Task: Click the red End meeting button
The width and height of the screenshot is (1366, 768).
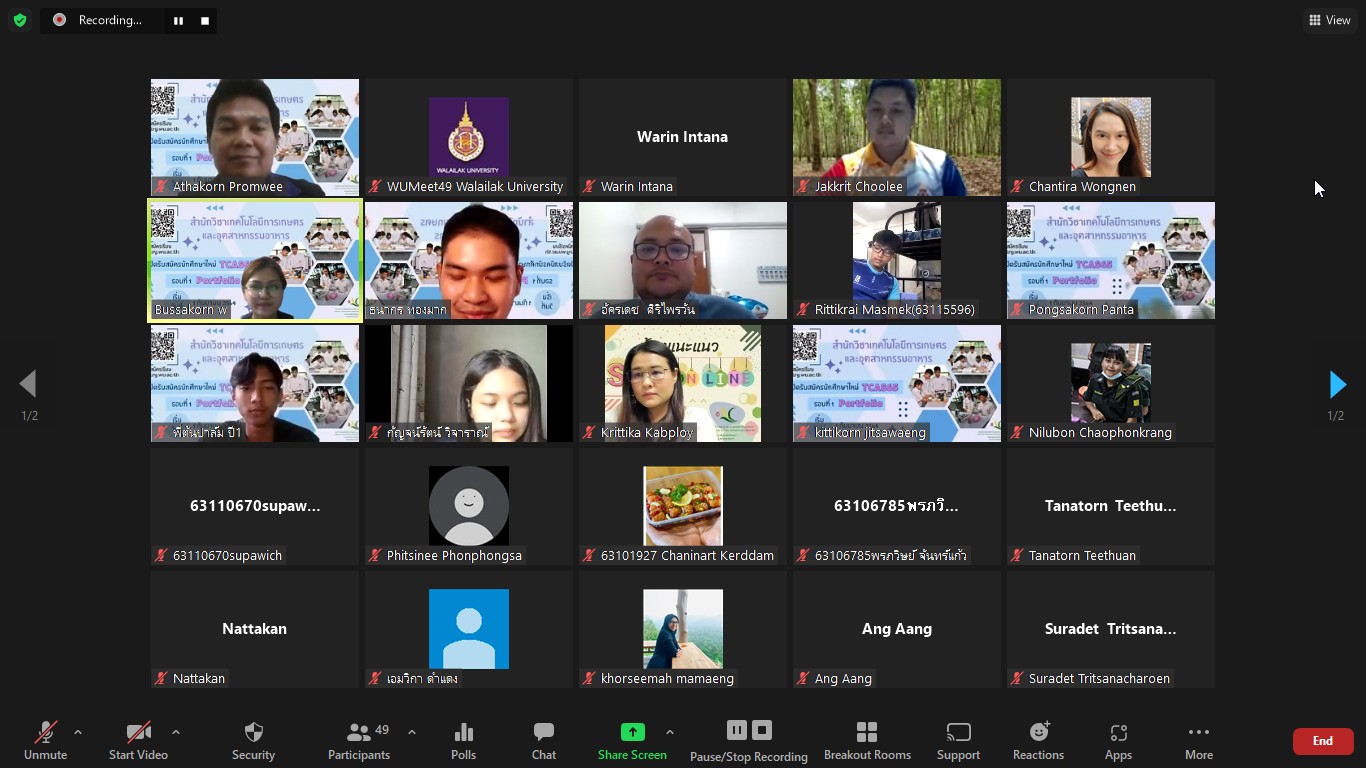Action: 1322,741
